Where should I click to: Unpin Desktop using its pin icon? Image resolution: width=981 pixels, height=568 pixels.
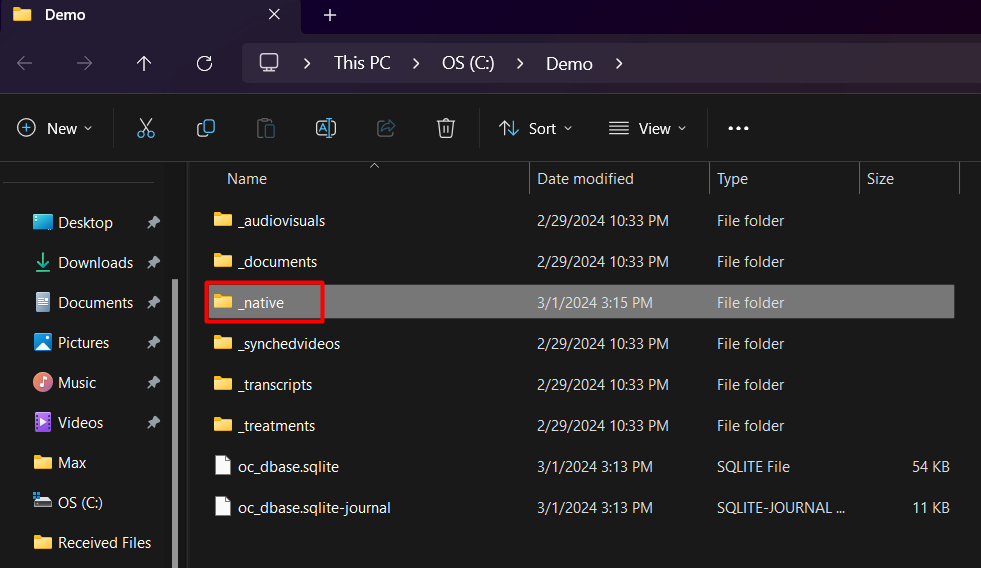[x=153, y=223]
